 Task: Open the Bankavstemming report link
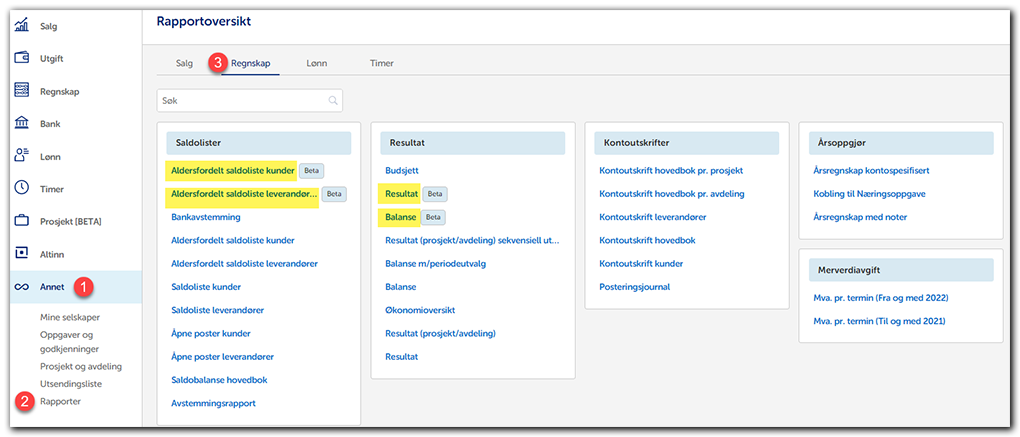click(x=211, y=217)
